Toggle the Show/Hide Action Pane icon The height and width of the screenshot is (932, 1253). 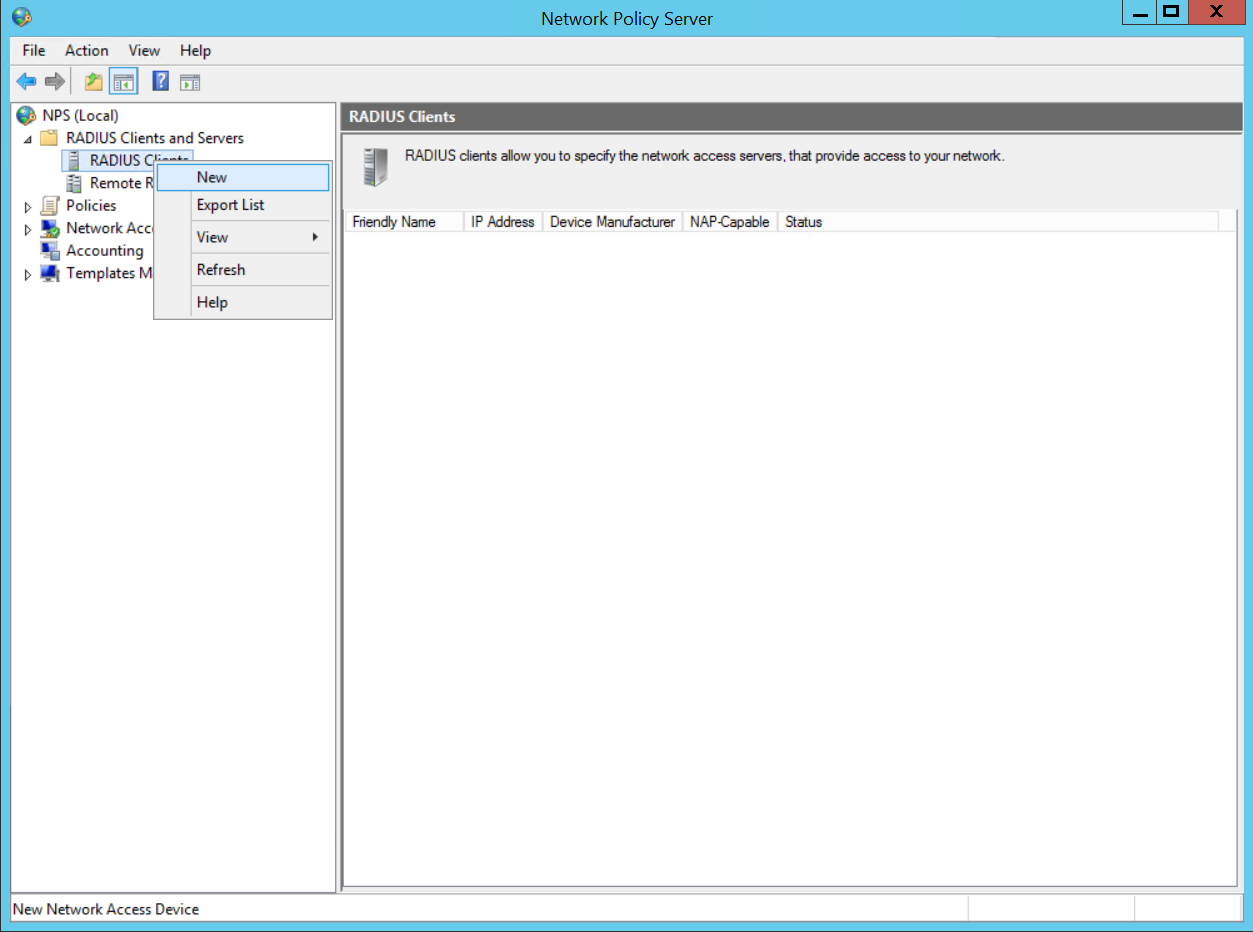(190, 82)
